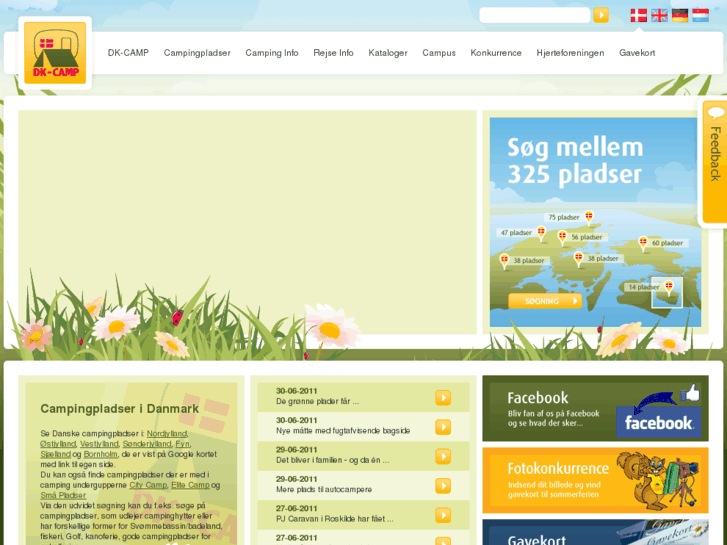The image size is (727, 545).
Task: Switch language to German flag
Action: (x=680, y=15)
